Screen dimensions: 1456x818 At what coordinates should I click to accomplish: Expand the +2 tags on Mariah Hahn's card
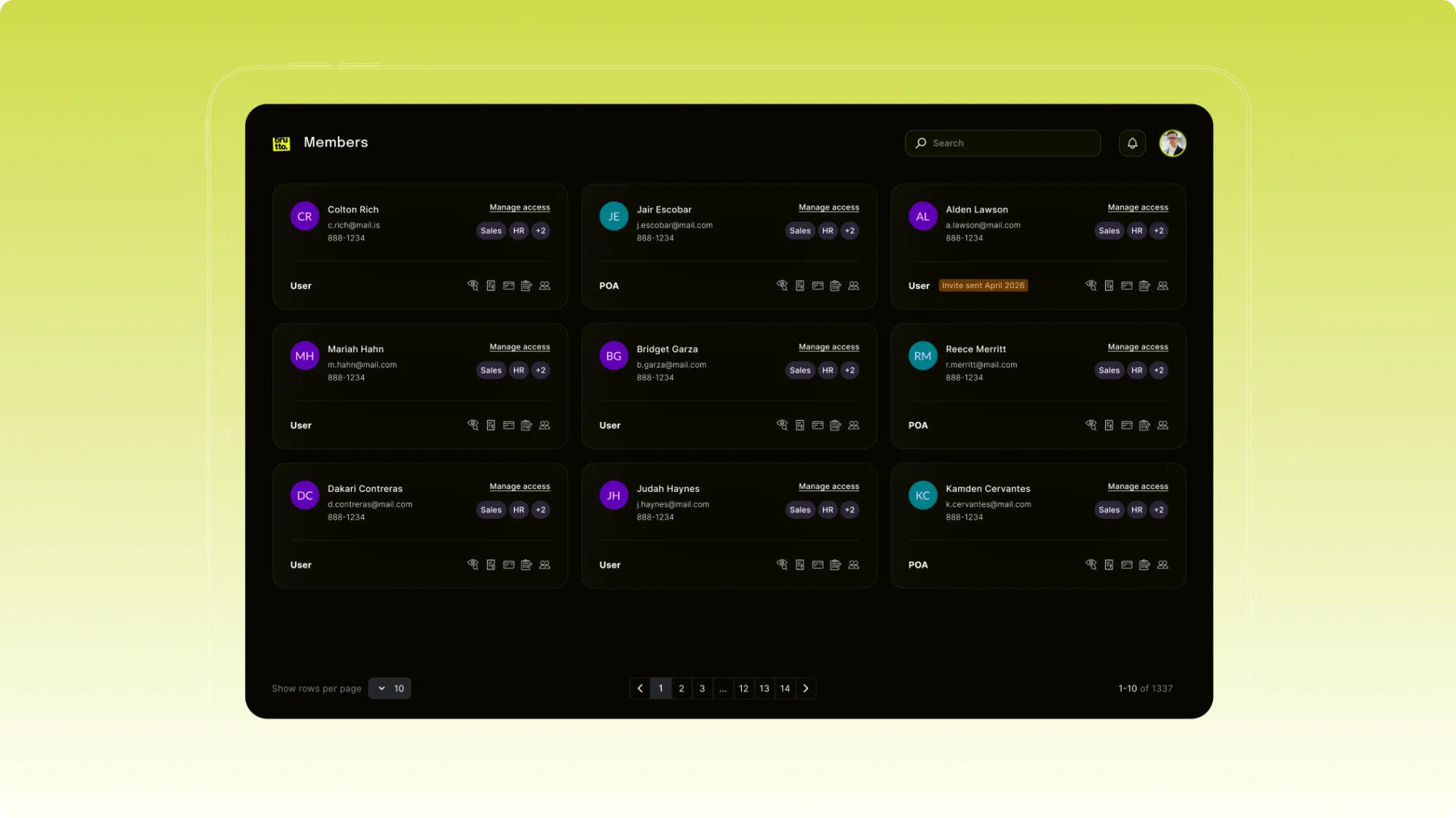pos(541,370)
